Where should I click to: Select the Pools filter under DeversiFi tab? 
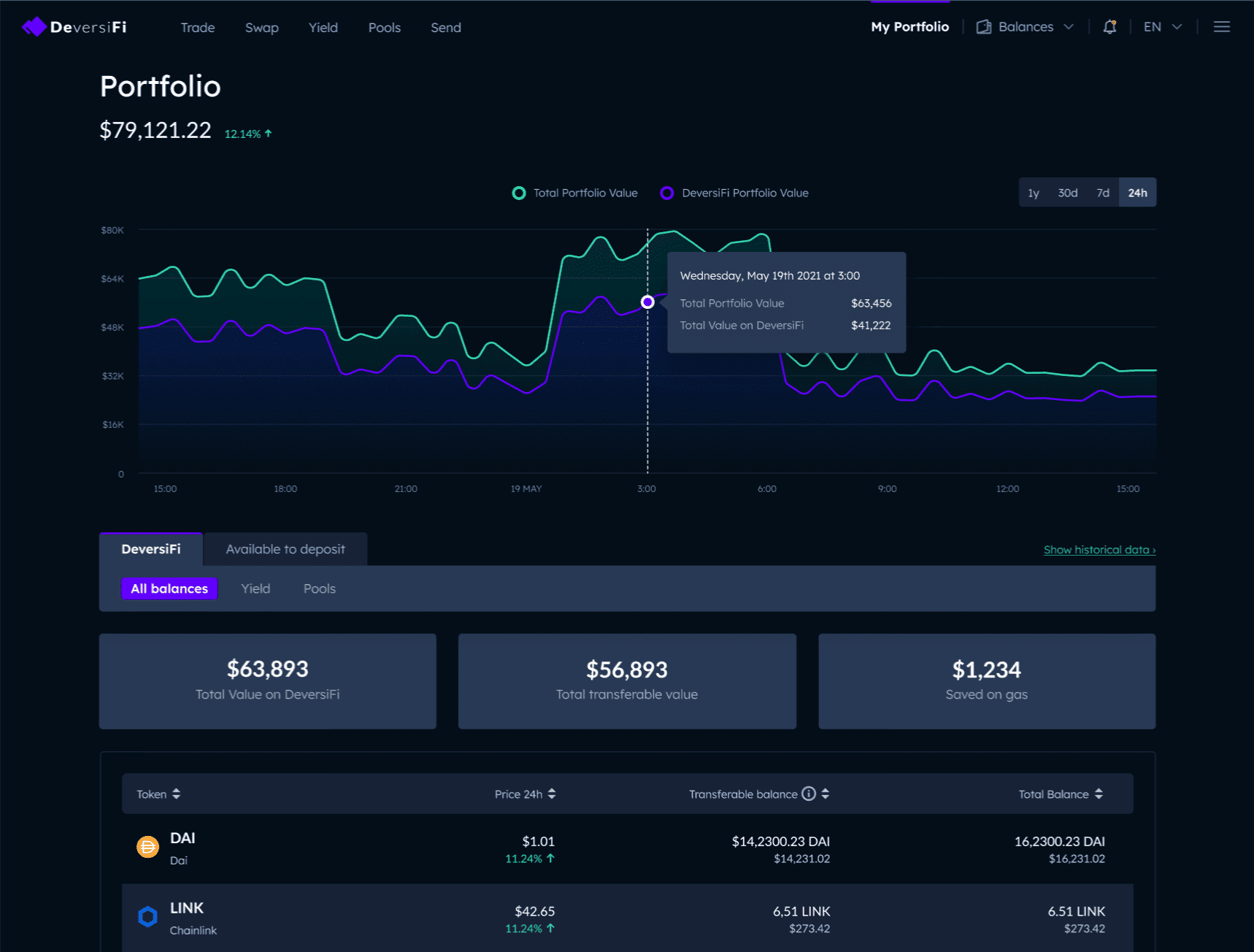[x=320, y=588]
